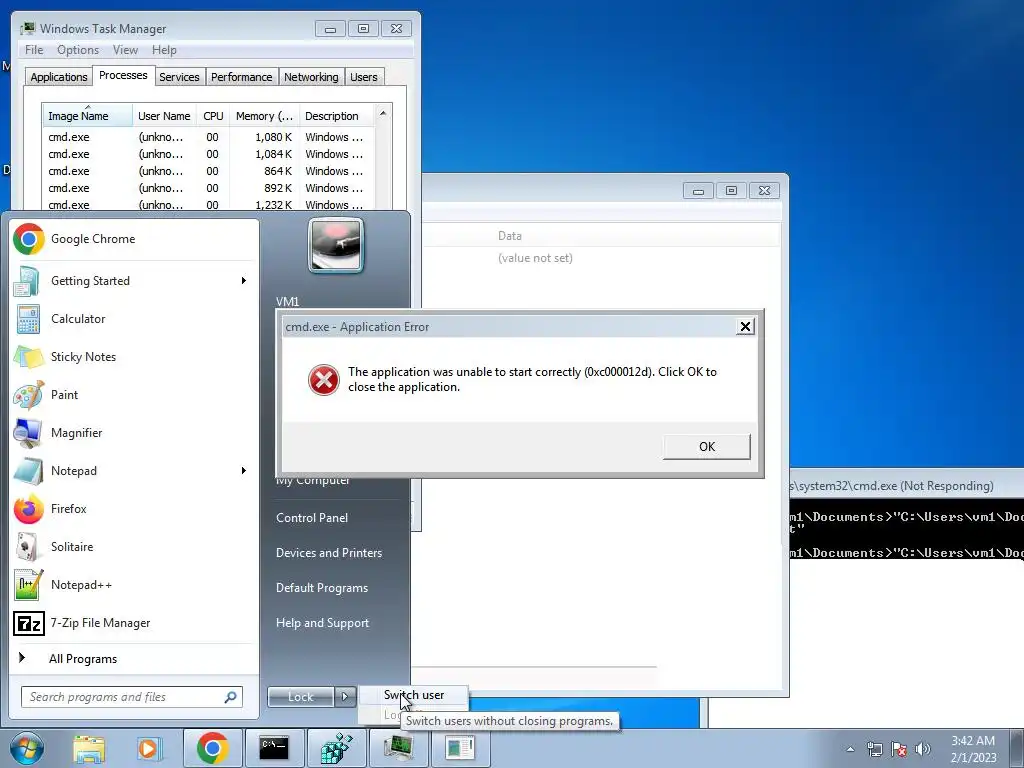
Task: Click Data column header in Registry Editor
Action: tap(509, 236)
